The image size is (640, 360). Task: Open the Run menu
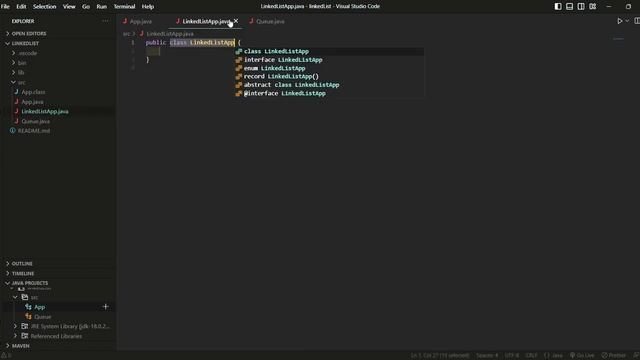(x=102, y=7)
